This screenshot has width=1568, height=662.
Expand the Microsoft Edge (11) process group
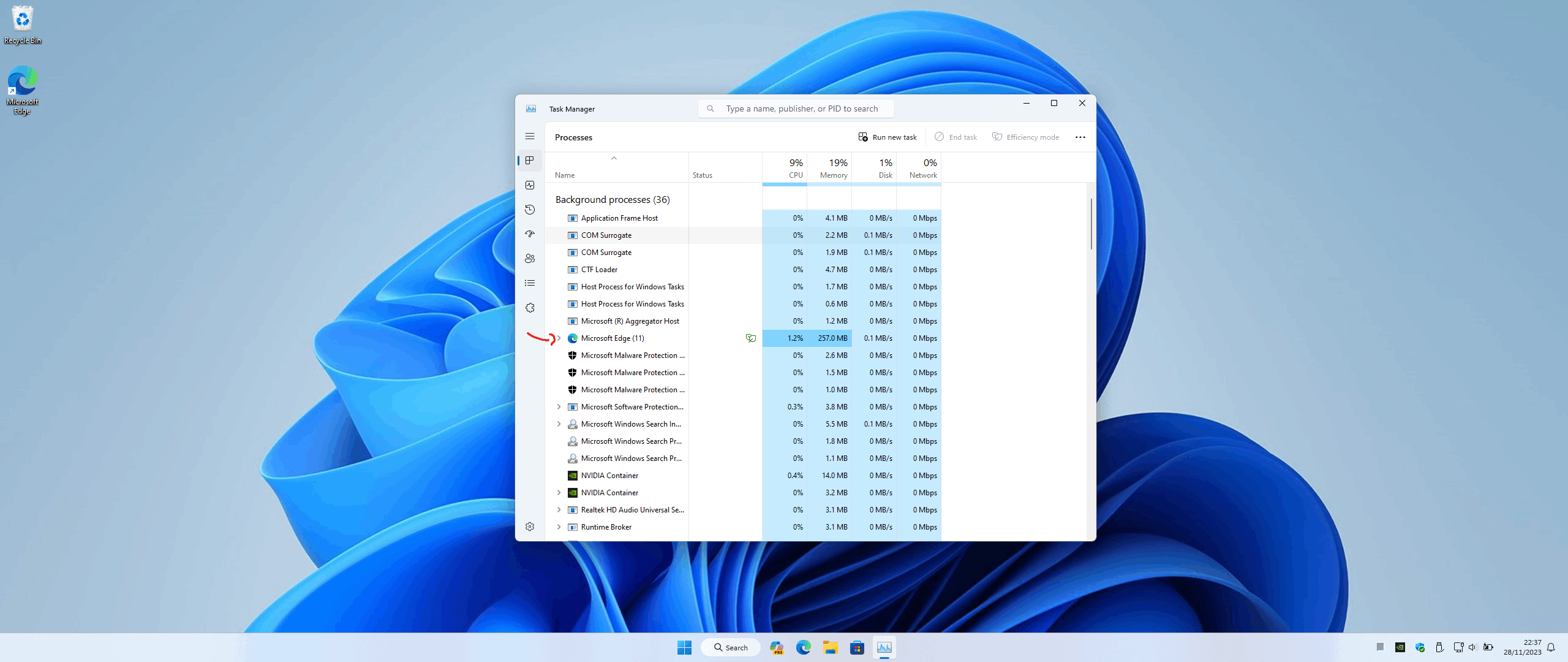pos(559,338)
